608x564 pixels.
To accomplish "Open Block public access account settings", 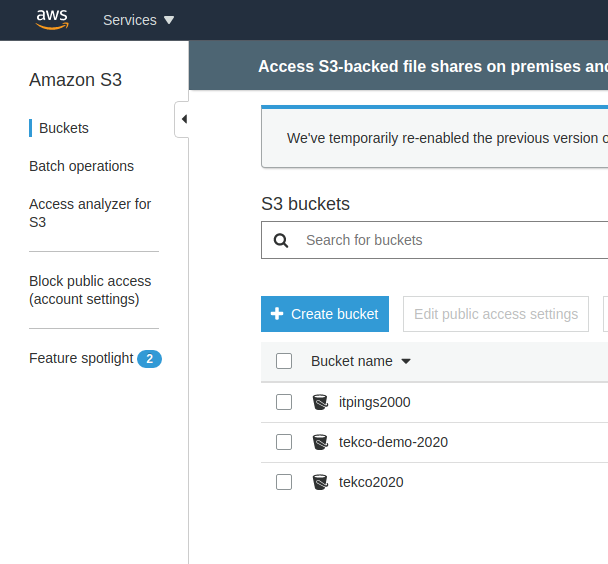I will click(x=90, y=290).
